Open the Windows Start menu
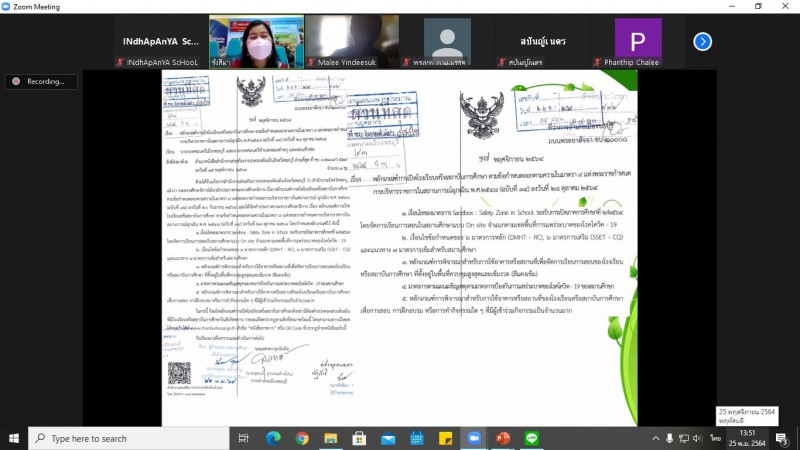This screenshot has height=450, width=800. click(x=14, y=438)
